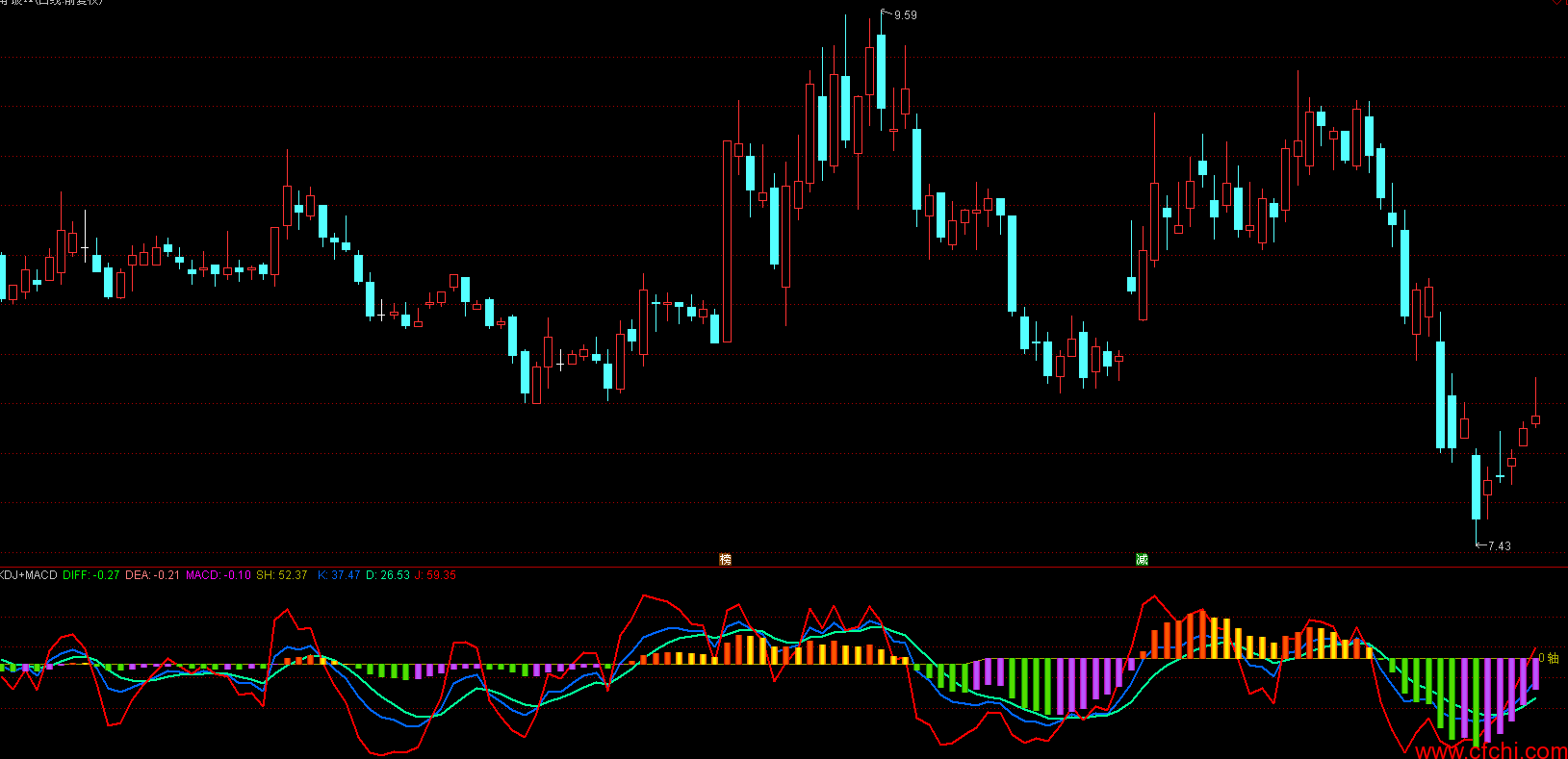Select the DEA: -0.21 value
Screen dimensions: 1568x759
152,575
